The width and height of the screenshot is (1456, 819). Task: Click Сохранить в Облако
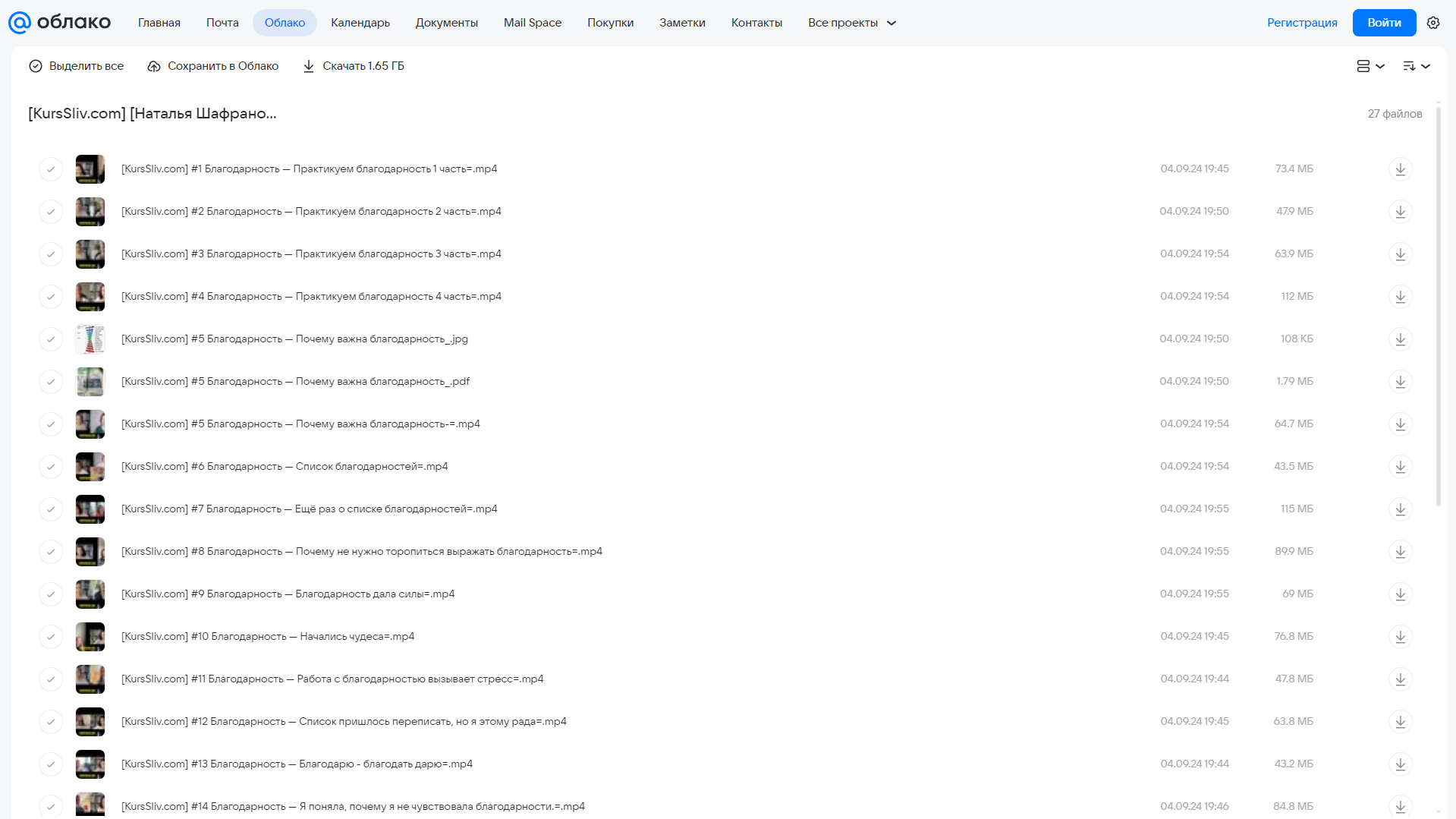point(212,66)
